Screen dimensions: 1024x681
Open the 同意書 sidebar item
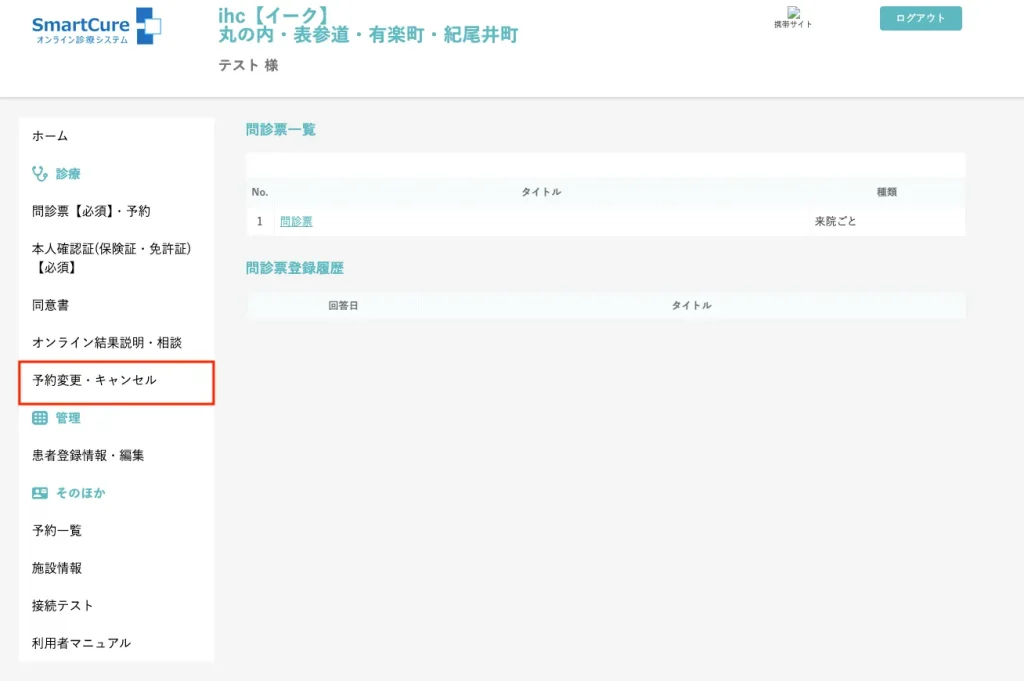point(50,305)
